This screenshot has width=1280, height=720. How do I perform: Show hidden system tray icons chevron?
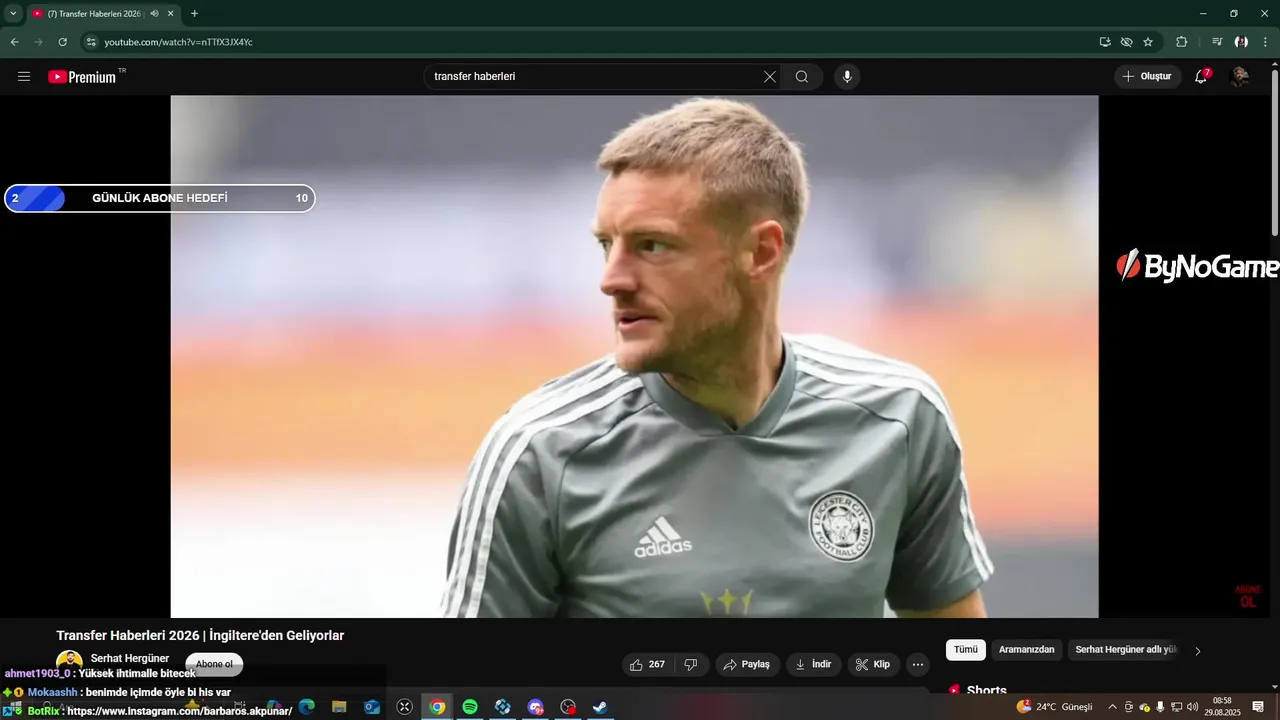pos(1112,707)
